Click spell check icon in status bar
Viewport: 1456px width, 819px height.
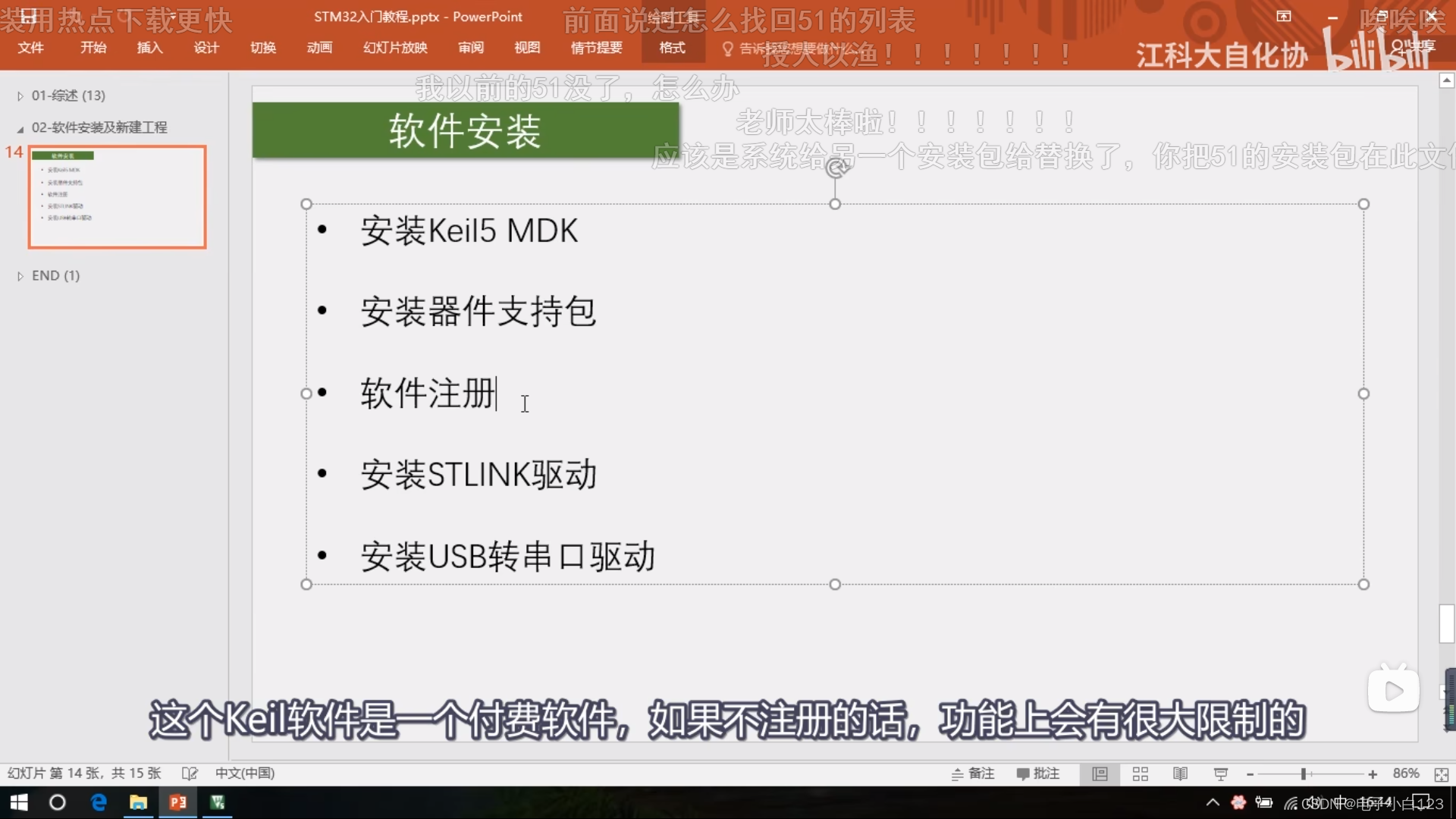pyautogui.click(x=190, y=773)
